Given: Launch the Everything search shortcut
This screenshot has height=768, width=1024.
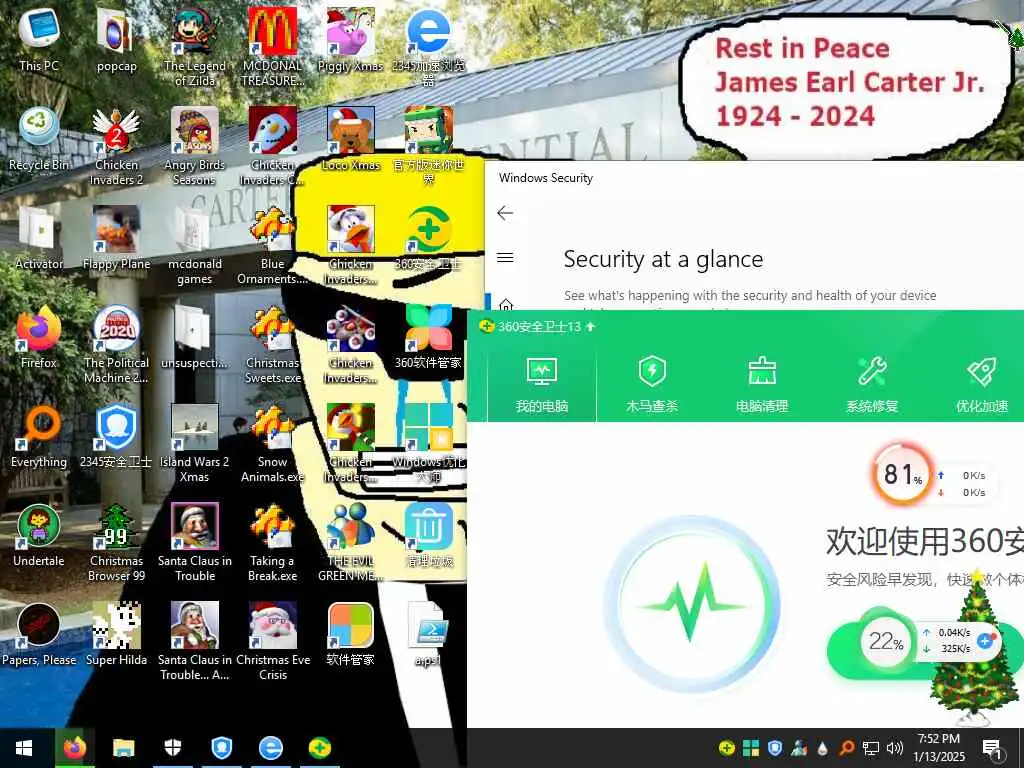Looking at the screenshot, I should click(39, 436).
